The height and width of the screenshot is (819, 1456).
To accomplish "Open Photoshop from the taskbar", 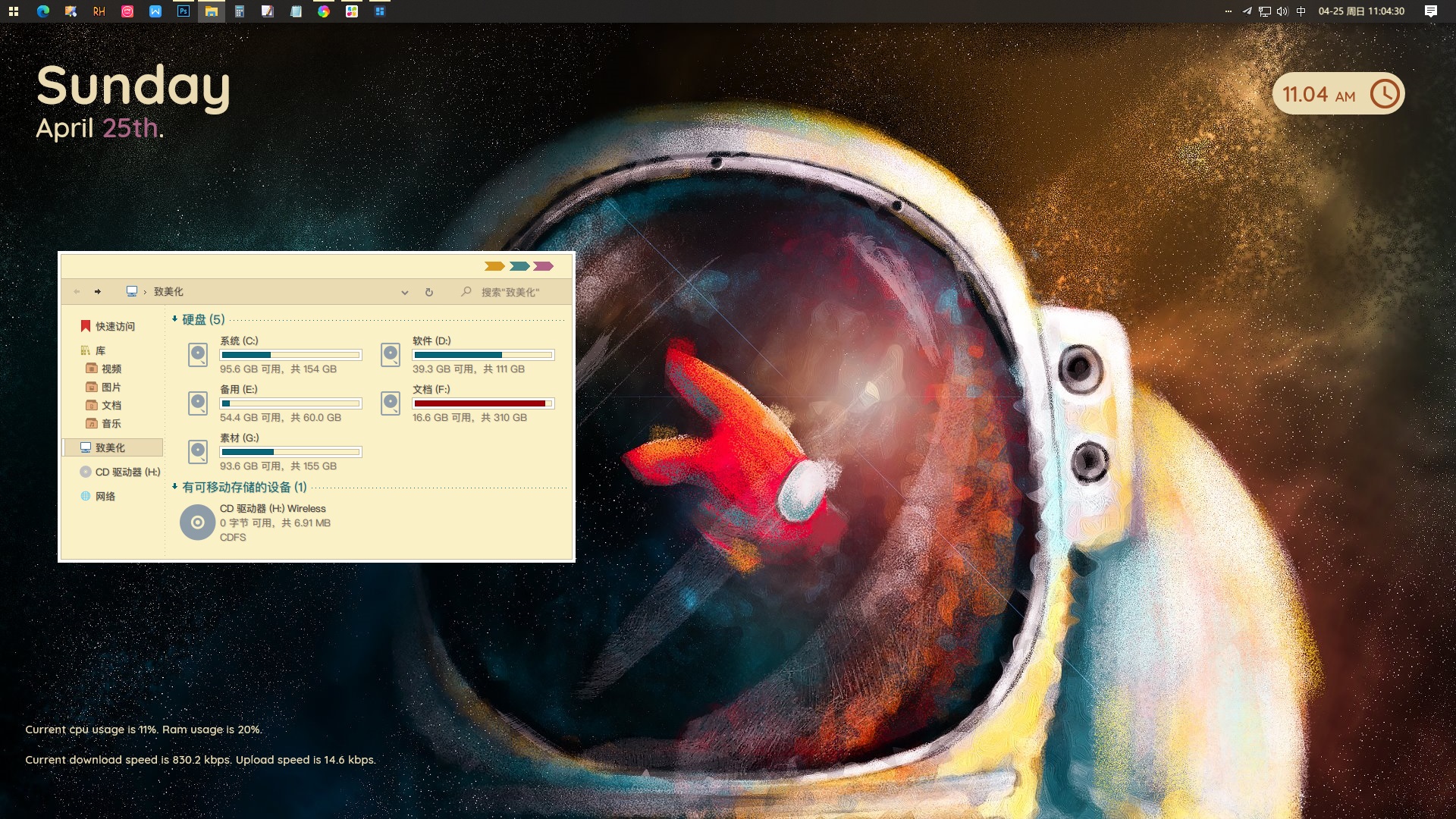I will [184, 11].
